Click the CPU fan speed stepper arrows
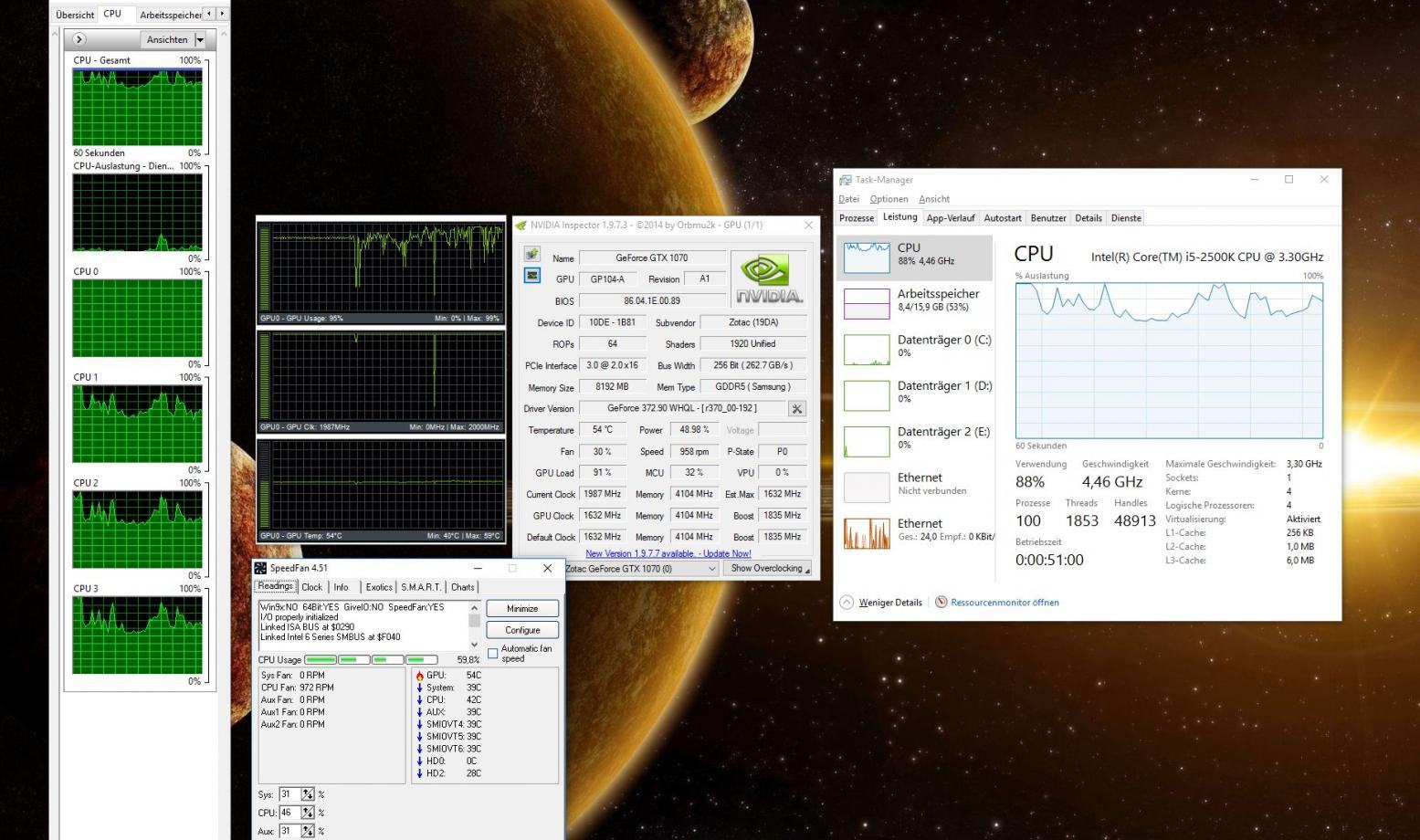This screenshot has height=840, width=1420. [308, 813]
